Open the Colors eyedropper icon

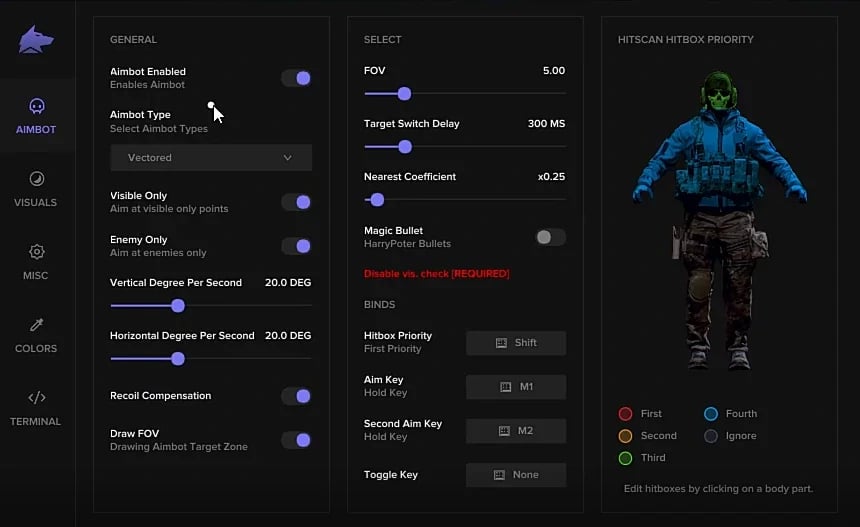36,325
